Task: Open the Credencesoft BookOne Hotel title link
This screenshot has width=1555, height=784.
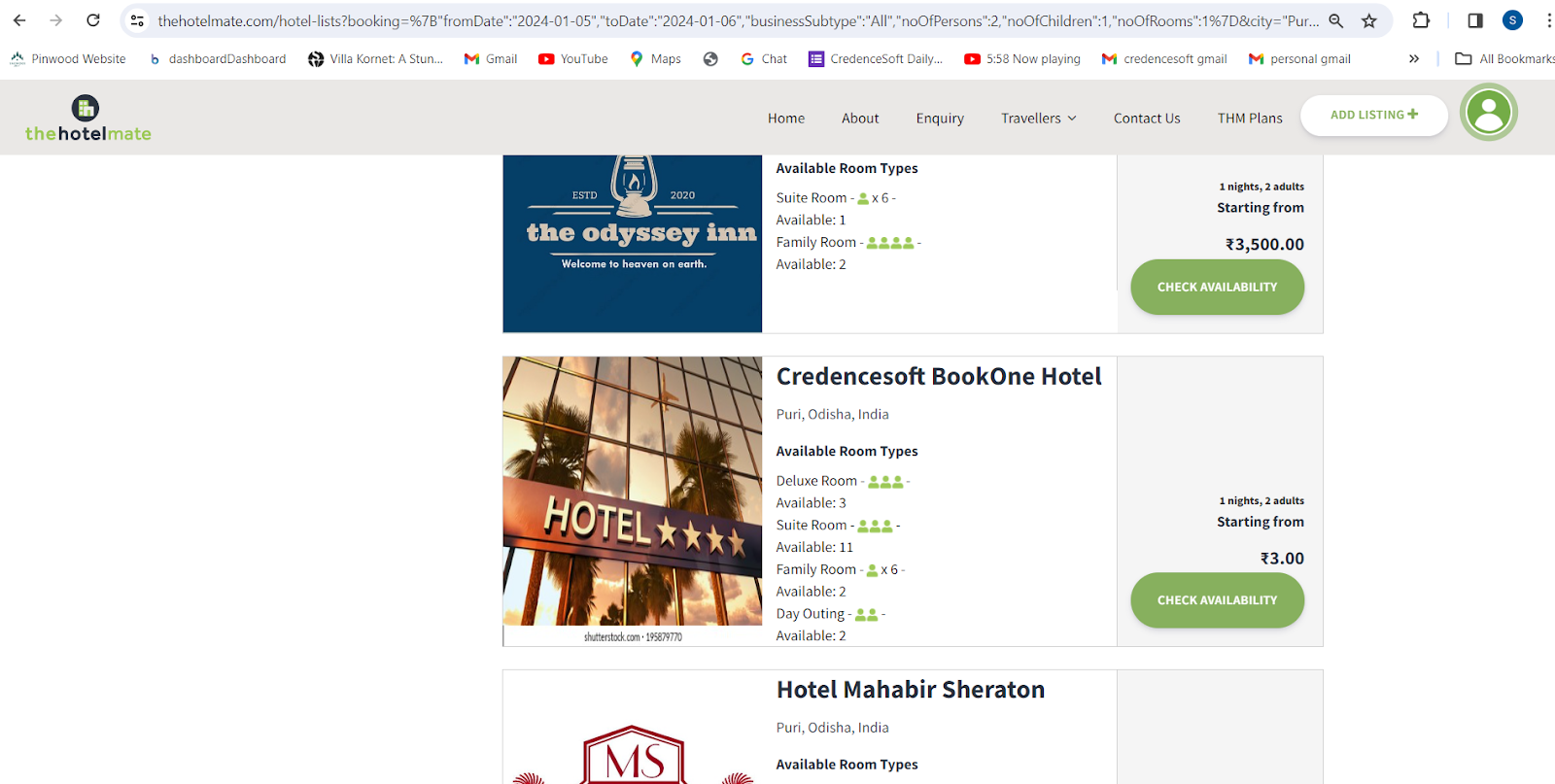Action: pyautogui.click(x=939, y=377)
